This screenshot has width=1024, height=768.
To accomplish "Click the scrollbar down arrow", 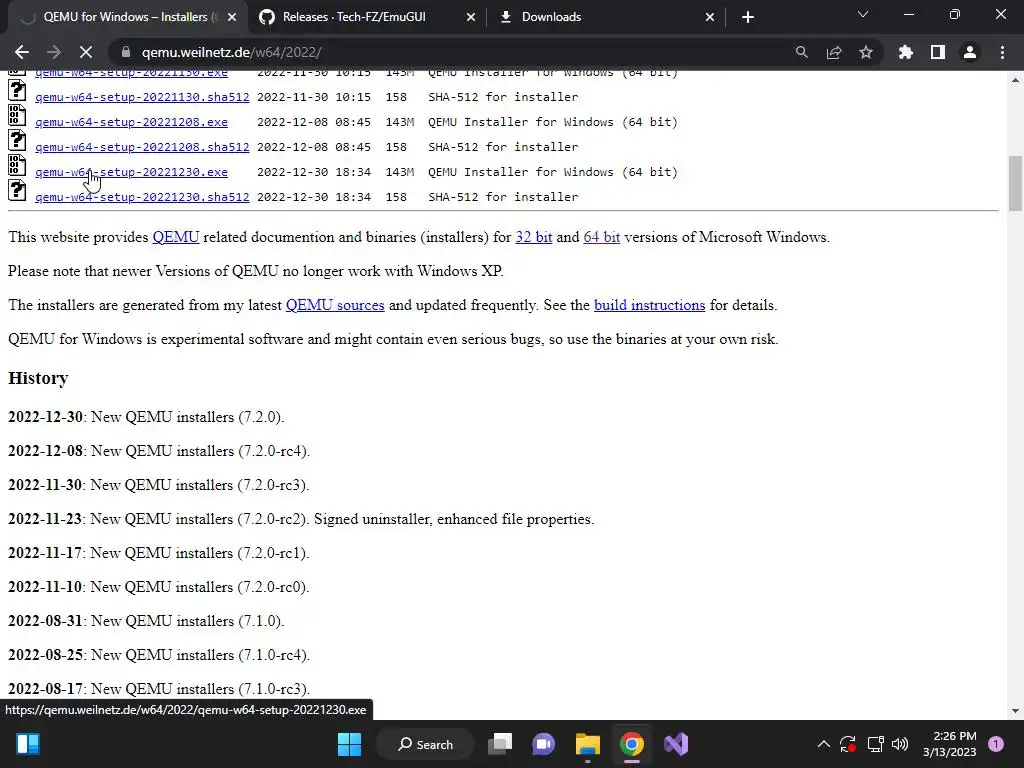I will pyautogui.click(x=1015, y=711).
